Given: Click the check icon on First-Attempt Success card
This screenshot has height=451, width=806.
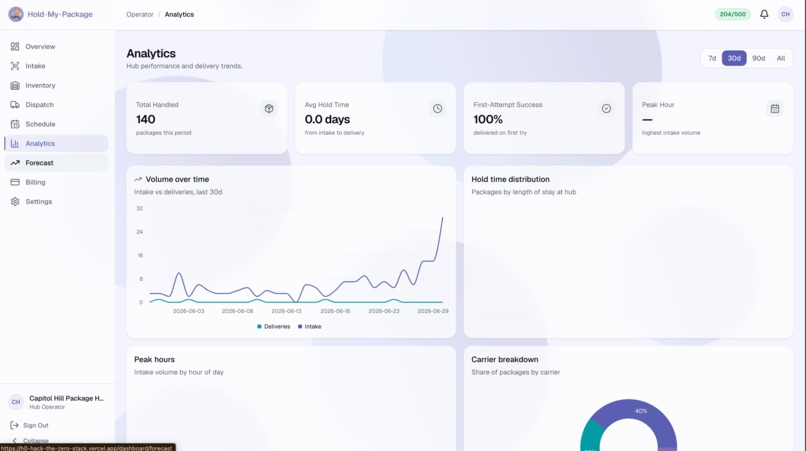Looking at the screenshot, I should pyautogui.click(x=607, y=109).
